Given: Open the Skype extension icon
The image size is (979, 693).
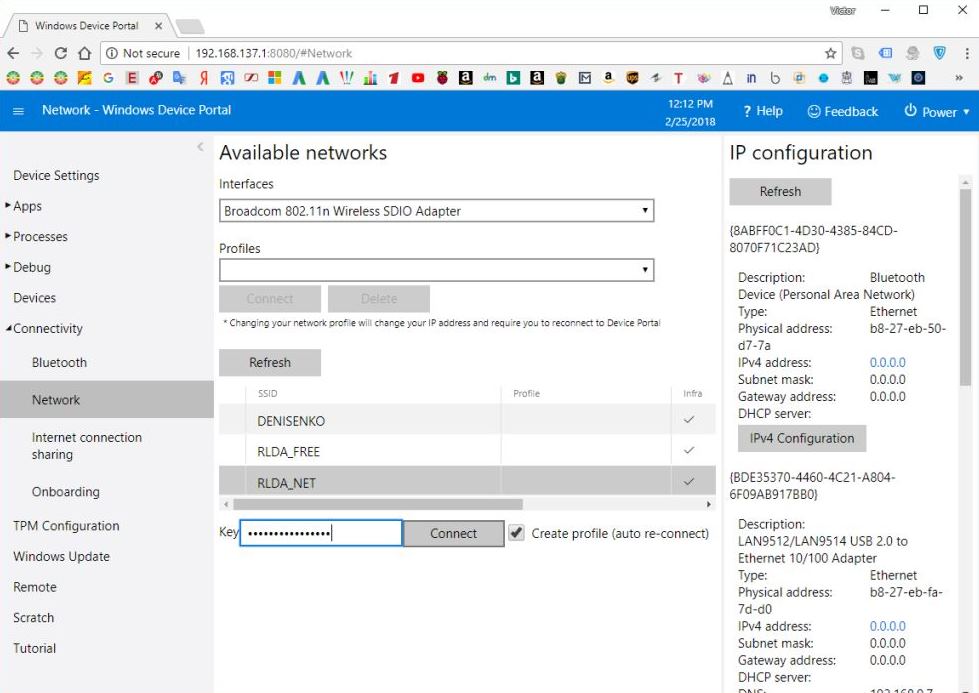Looking at the screenshot, I should [x=858, y=53].
